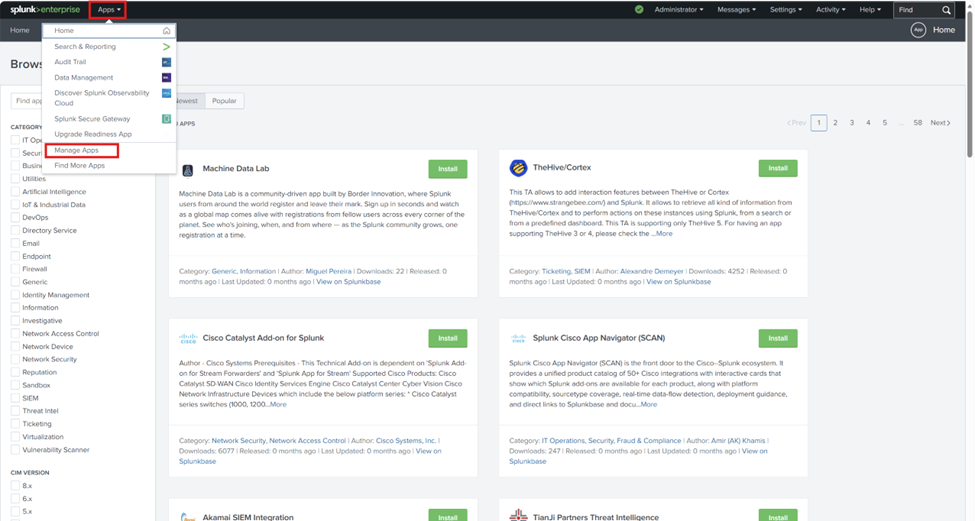Install the TheHive/Cortex app
The height and width of the screenshot is (521, 975).
tap(778, 168)
